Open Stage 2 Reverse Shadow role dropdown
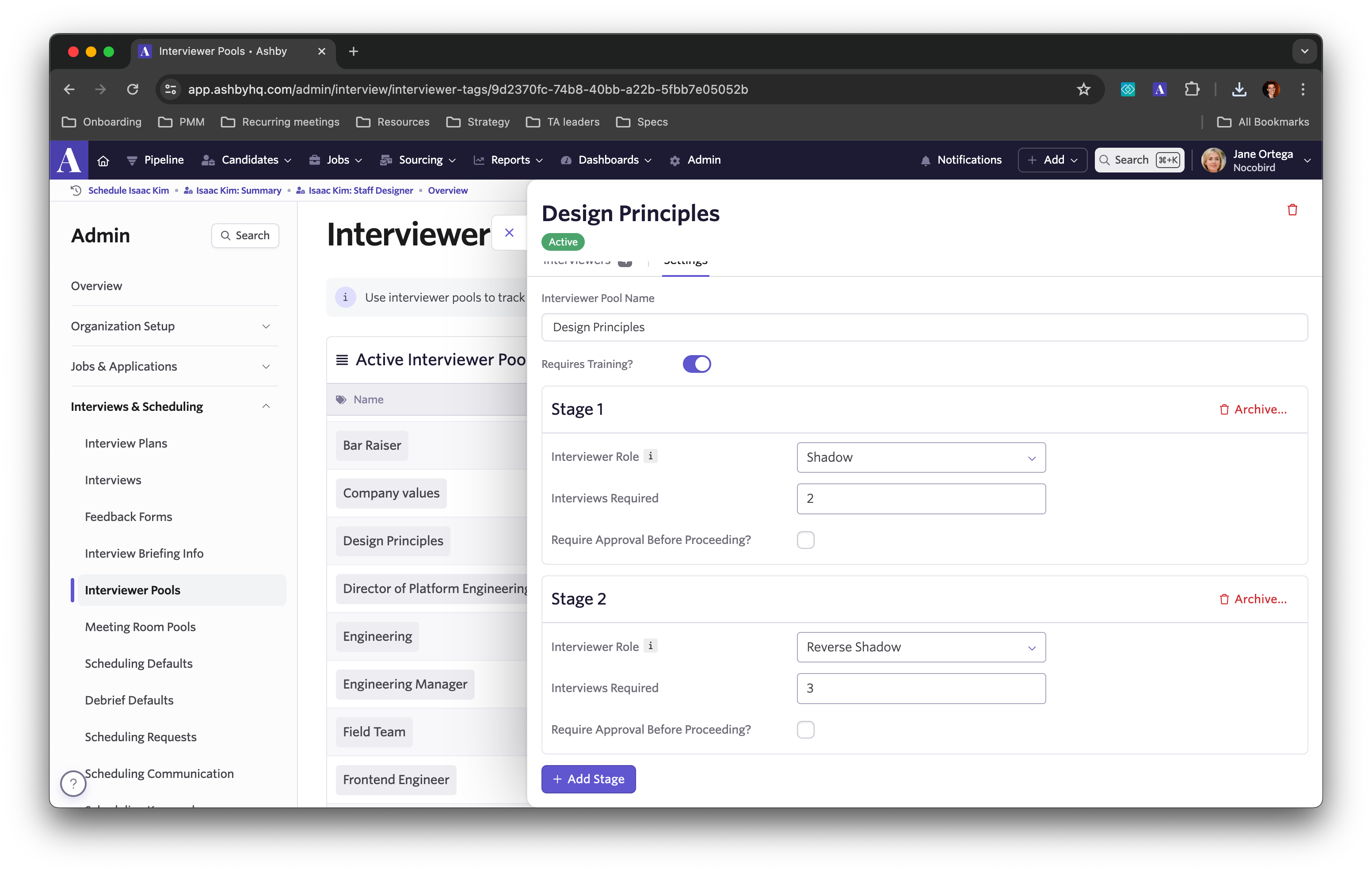 (921, 647)
